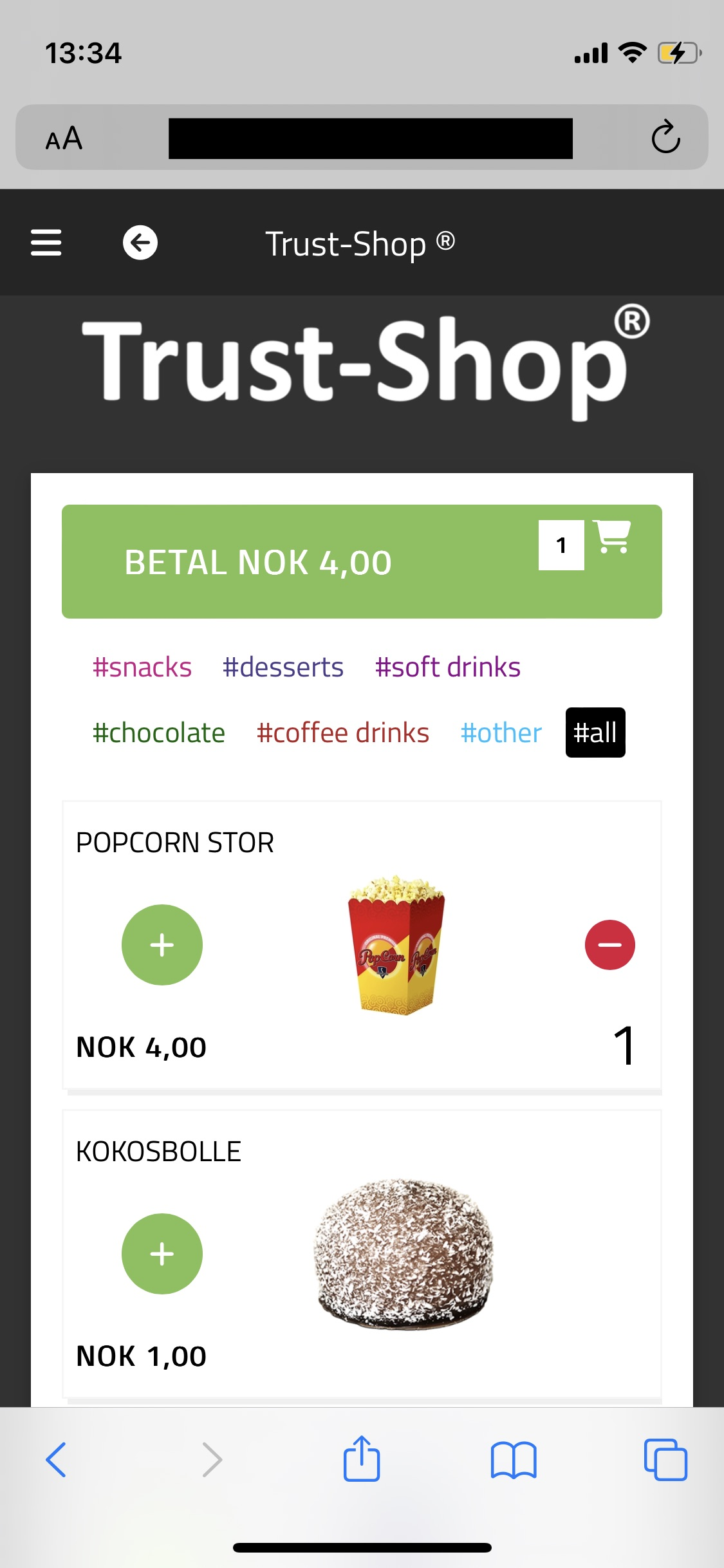Open Safari bookmarks
This screenshot has width=724, height=1568.
pyautogui.click(x=513, y=1459)
